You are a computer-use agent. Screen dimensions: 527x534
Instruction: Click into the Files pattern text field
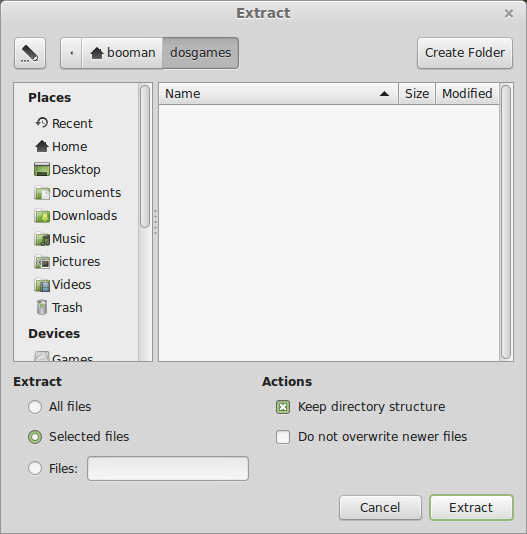coord(168,469)
